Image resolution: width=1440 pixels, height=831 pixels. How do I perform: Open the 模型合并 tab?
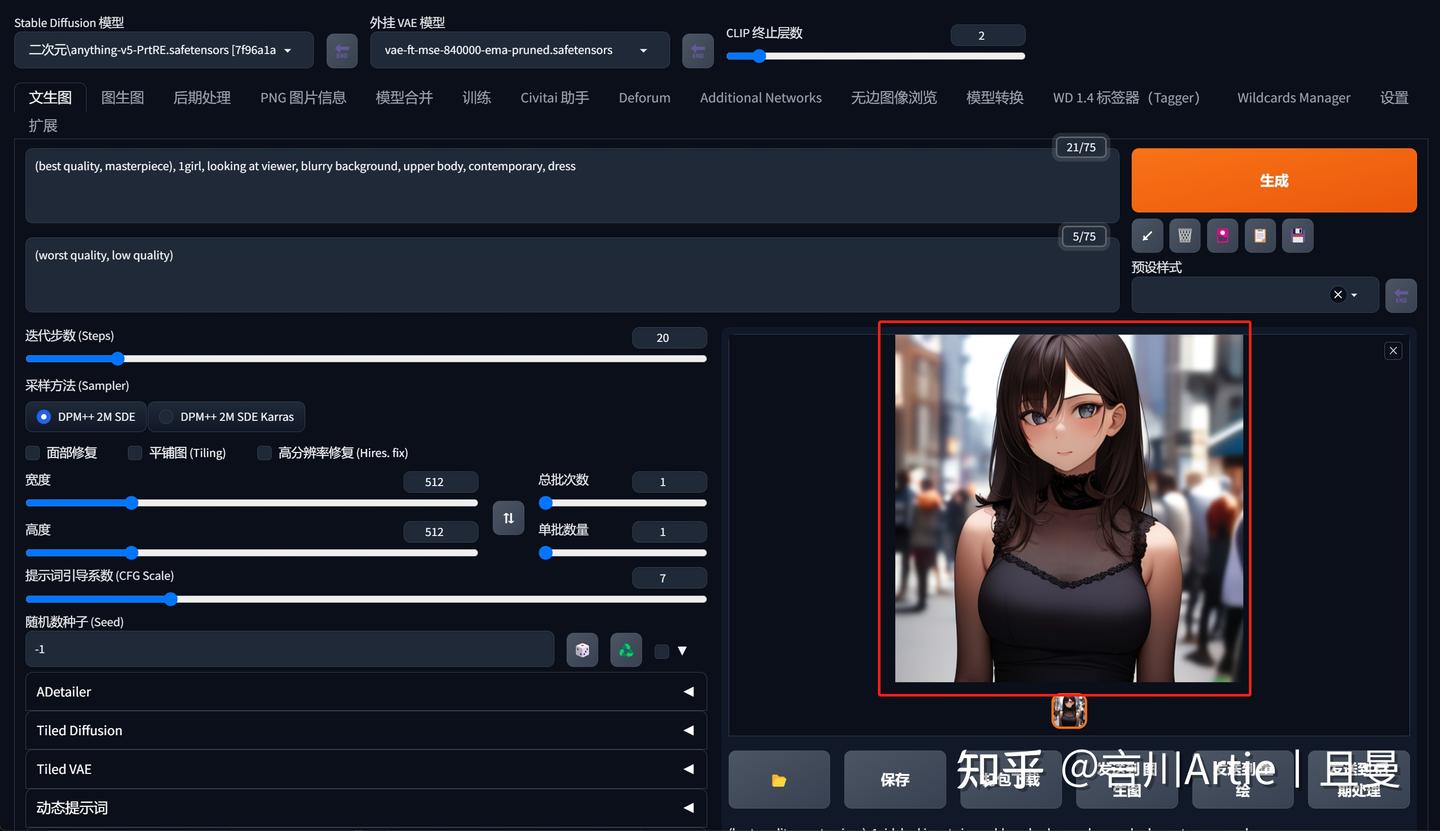(404, 97)
